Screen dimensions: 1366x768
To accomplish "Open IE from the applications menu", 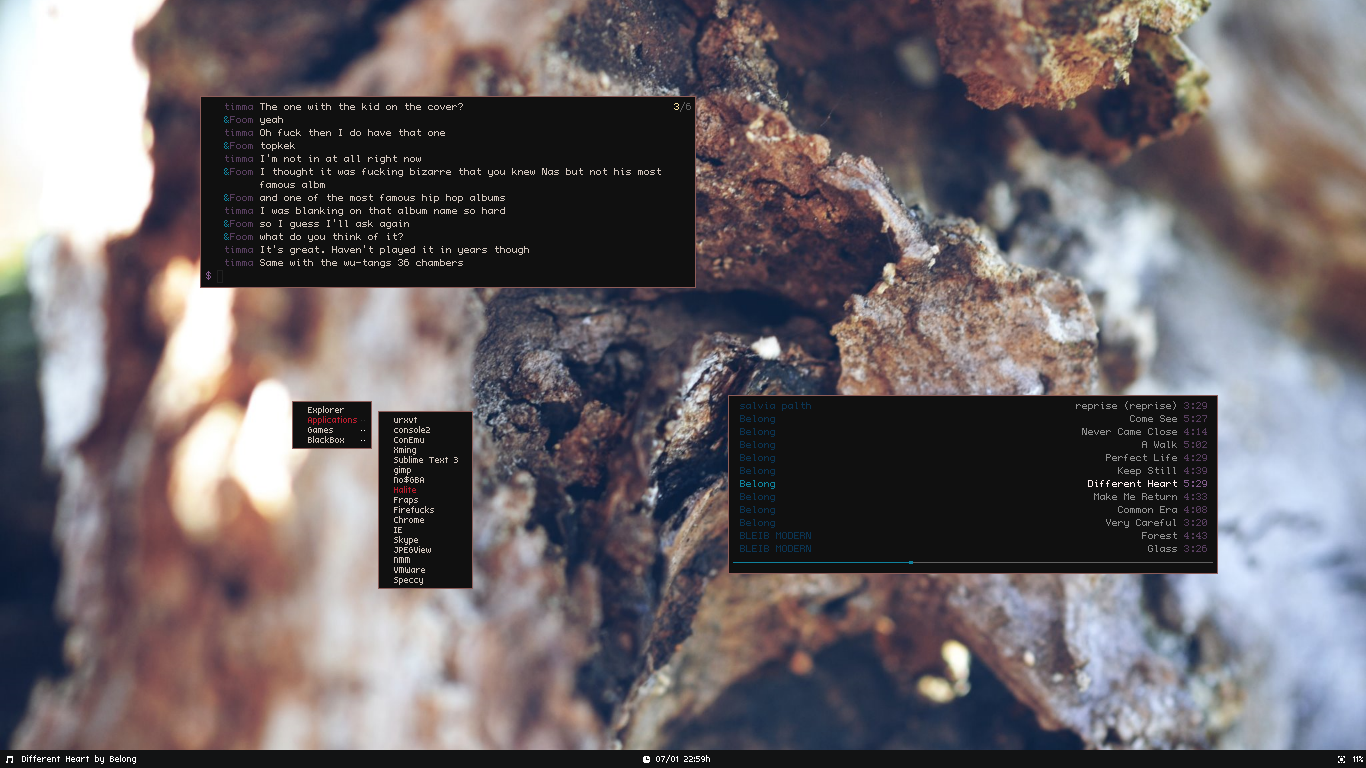I will [x=398, y=530].
